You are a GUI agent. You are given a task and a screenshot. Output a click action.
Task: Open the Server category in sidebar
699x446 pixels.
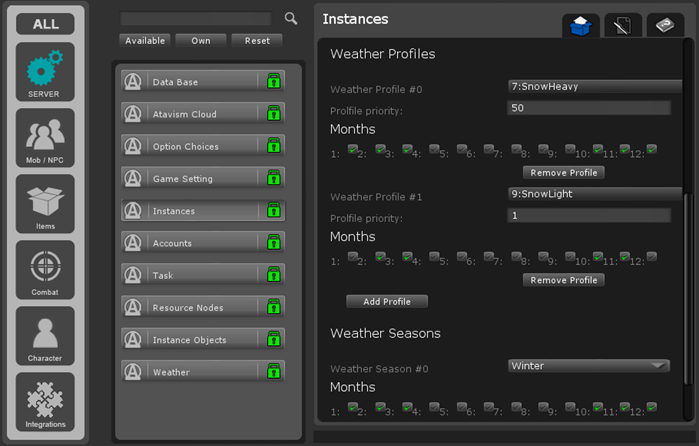(45, 72)
